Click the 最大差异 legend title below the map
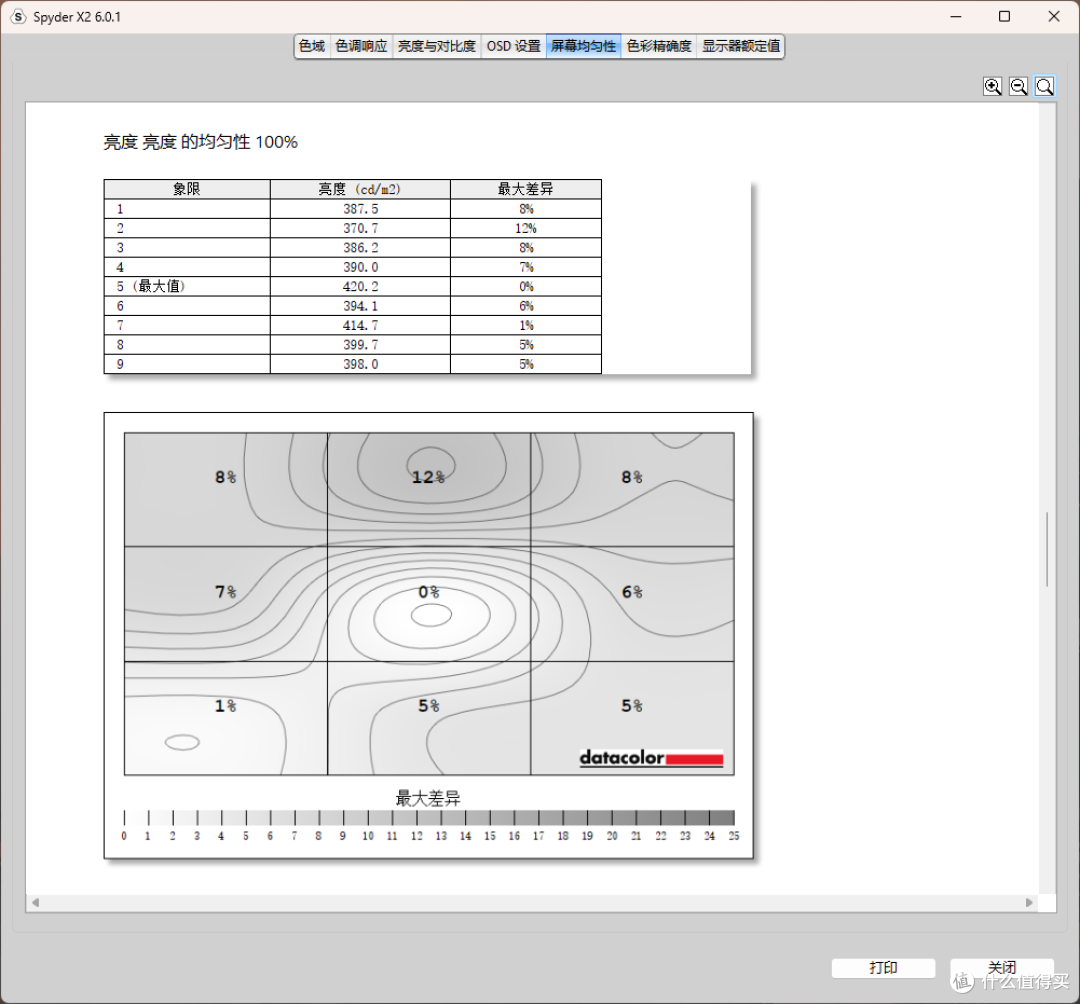 428,799
